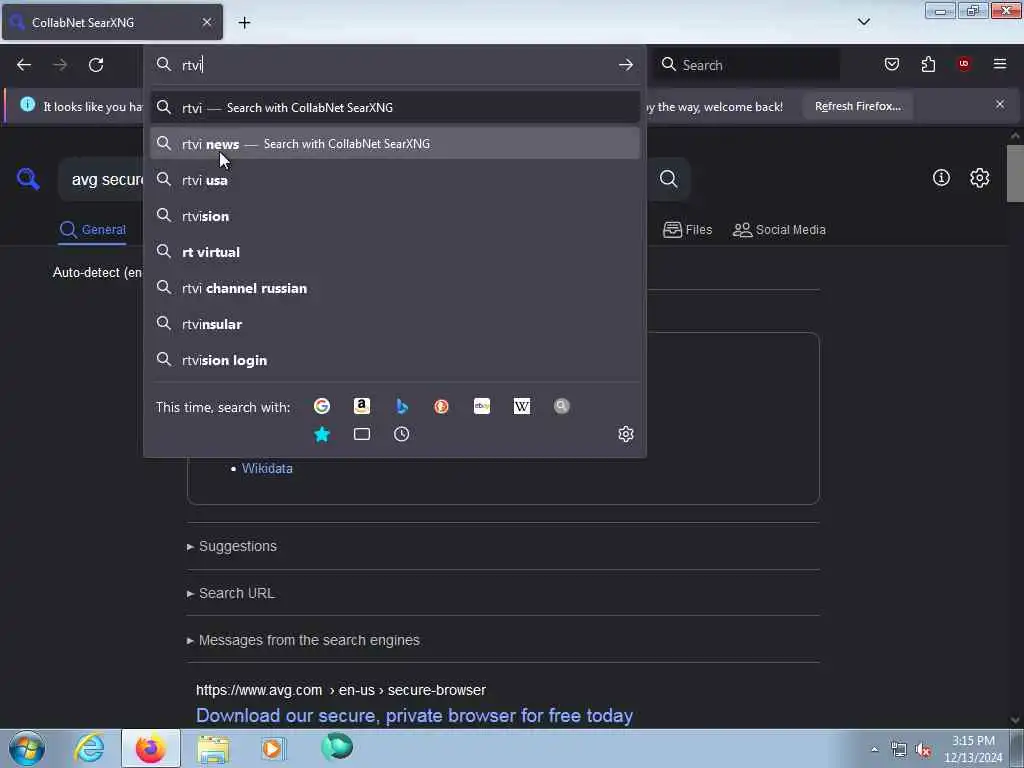Search bookmarks using the star icon

[322, 434]
